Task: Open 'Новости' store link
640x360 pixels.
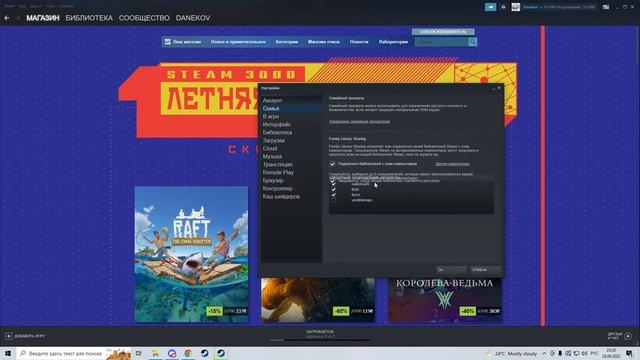Action: (359, 42)
